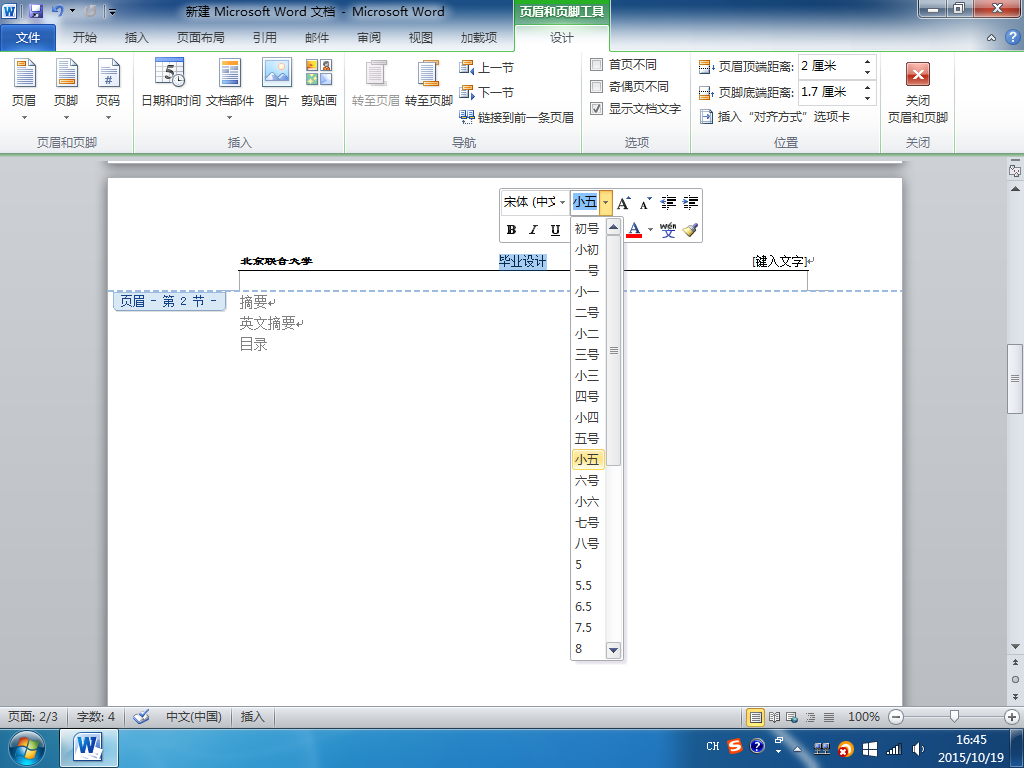
Task: Click Format Painter brush in mini toolbar
Action: pos(690,229)
